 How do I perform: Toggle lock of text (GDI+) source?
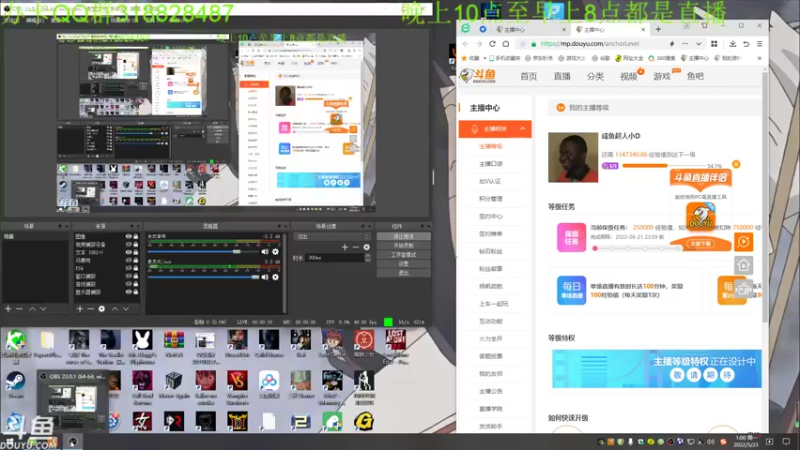point(136,253)
